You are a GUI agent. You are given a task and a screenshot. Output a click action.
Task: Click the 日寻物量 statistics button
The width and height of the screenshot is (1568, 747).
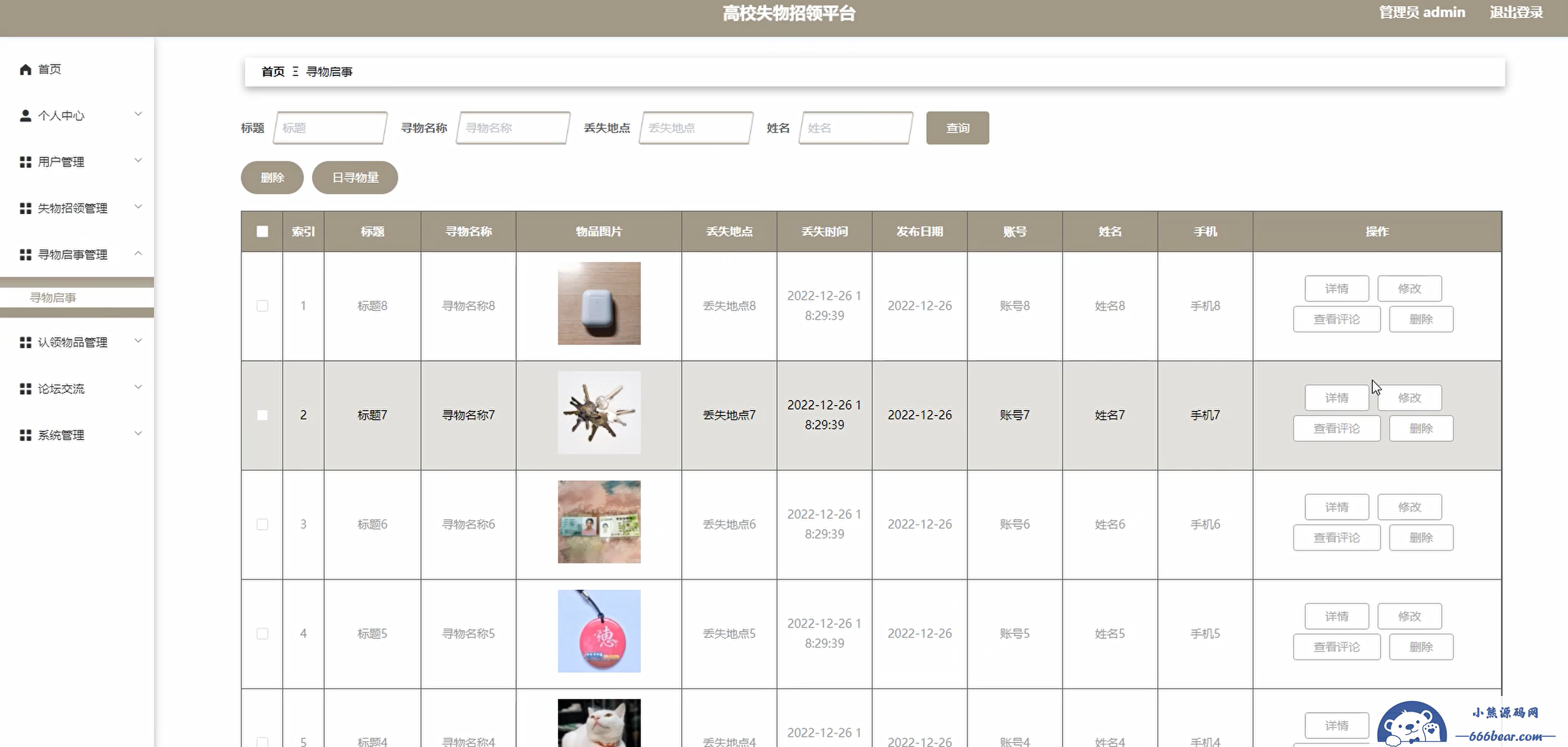pyautogui.click(x=355, y=178)
